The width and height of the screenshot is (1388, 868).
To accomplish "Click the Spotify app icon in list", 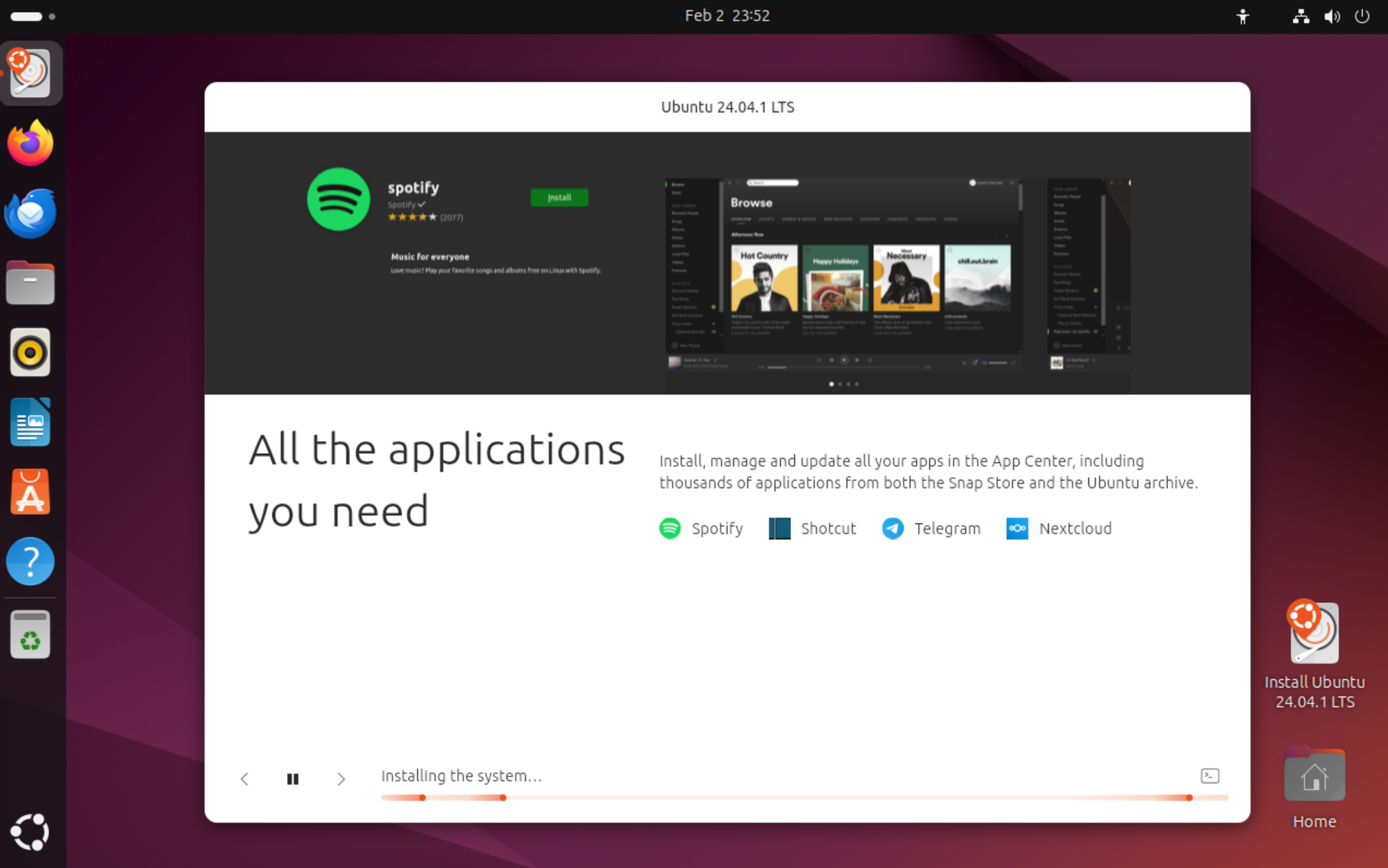I will point(670,529).
